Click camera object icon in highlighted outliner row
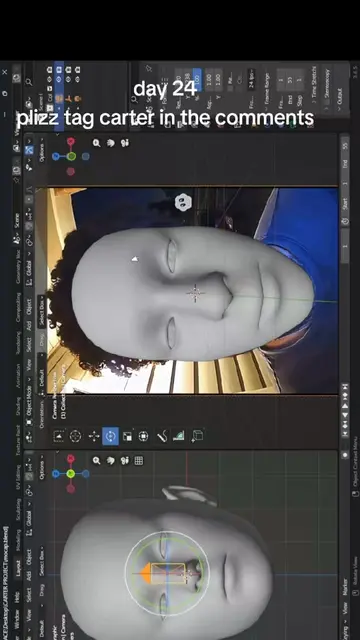The height and width of the screenshot is (640, 360). [x=59, y=98]
